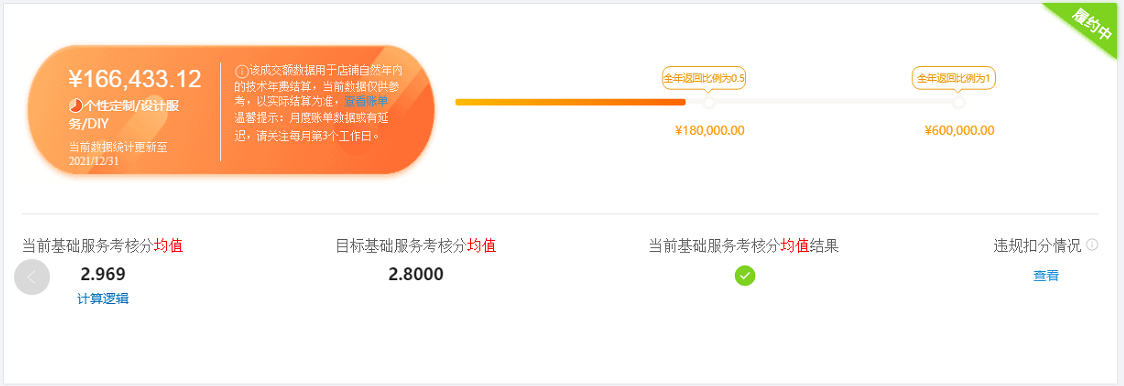Click the 全年返回比例为1 bubble
The width and height of the screenshot is (1124, 386).
[x=955, y=79]
